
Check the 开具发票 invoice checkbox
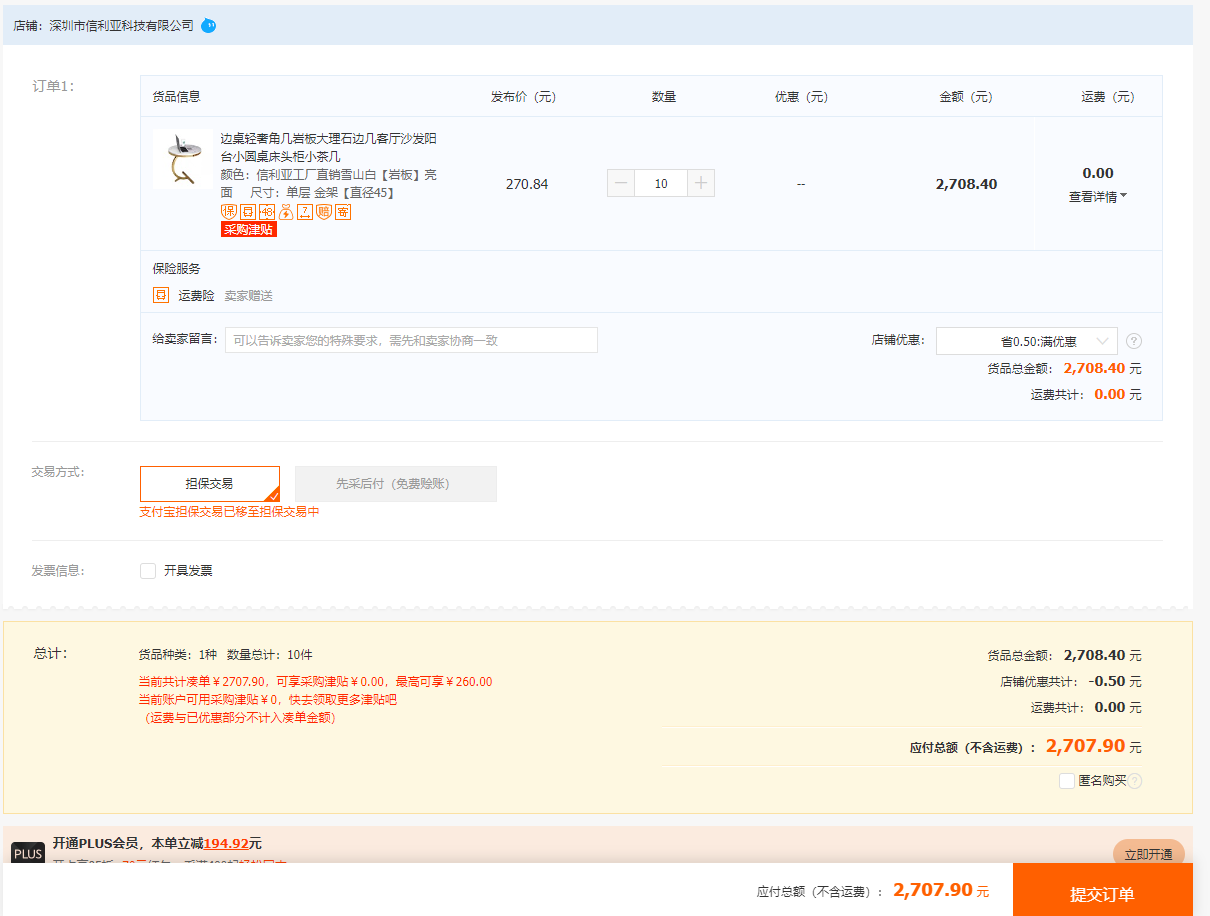148,571
